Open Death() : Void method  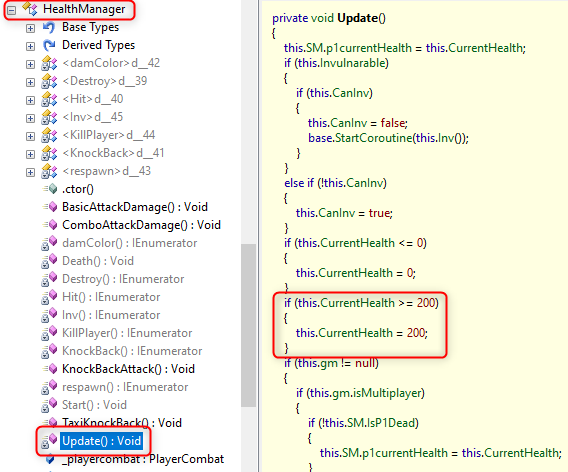coord(98,261)
